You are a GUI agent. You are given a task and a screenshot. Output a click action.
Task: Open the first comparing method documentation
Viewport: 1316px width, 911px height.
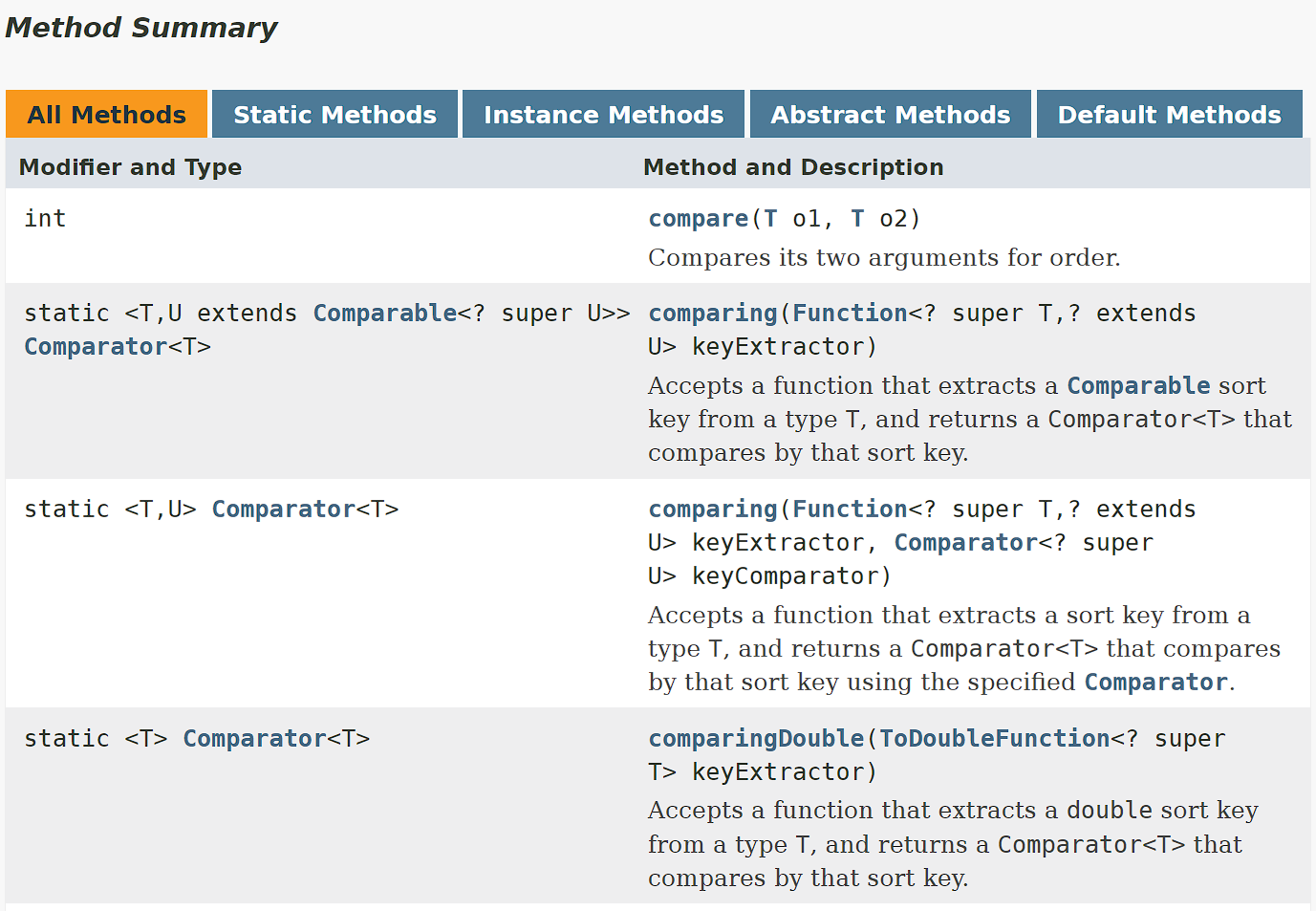(712, 313)
